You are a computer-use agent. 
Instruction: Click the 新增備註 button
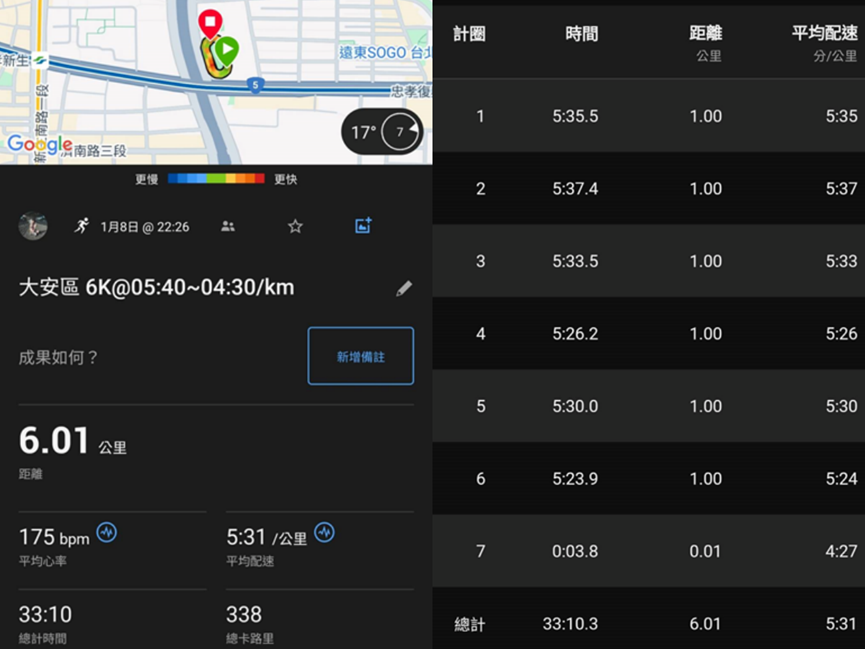coord(360,356)
